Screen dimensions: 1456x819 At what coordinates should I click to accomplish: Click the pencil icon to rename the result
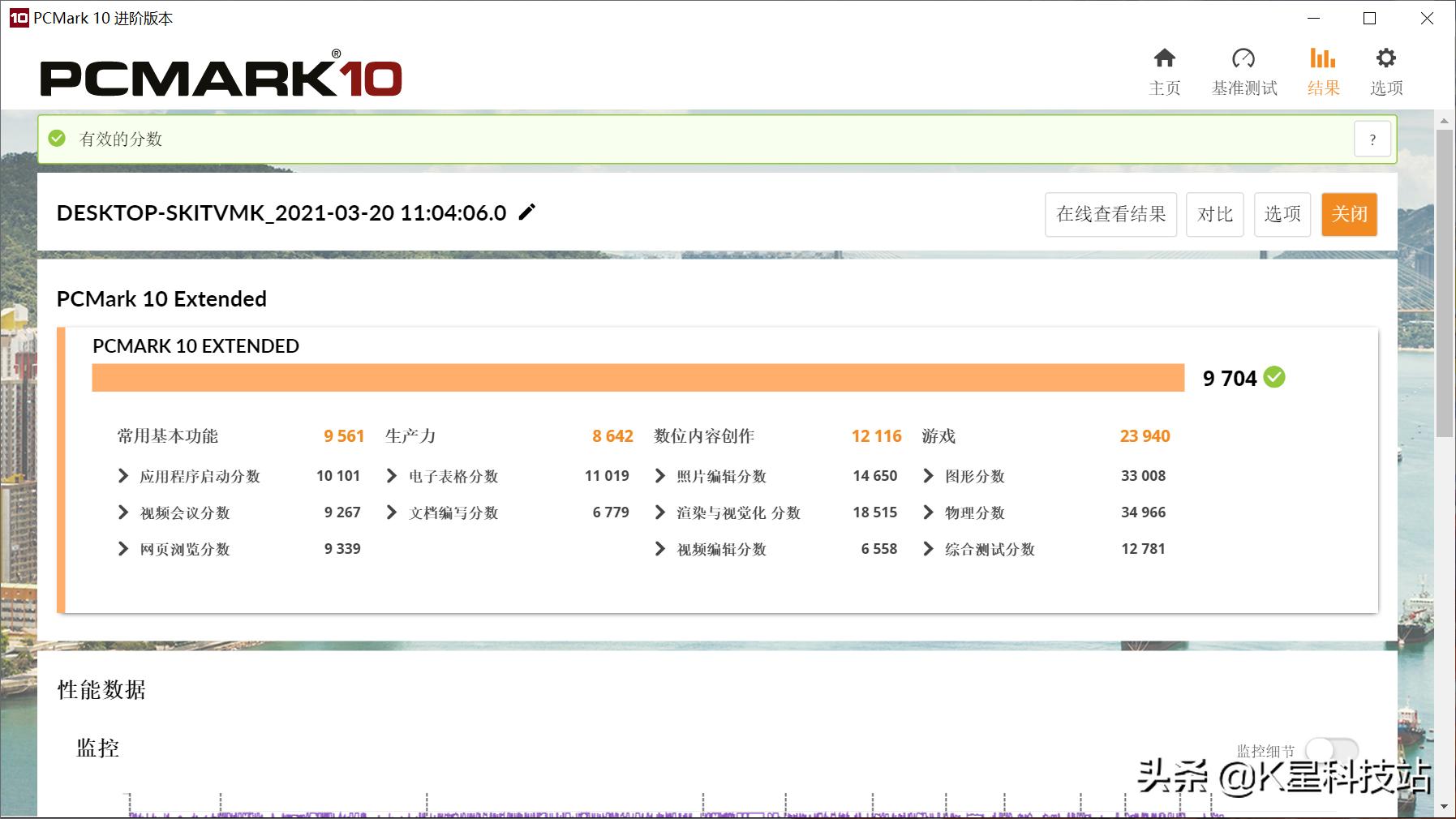pos(527,212)
